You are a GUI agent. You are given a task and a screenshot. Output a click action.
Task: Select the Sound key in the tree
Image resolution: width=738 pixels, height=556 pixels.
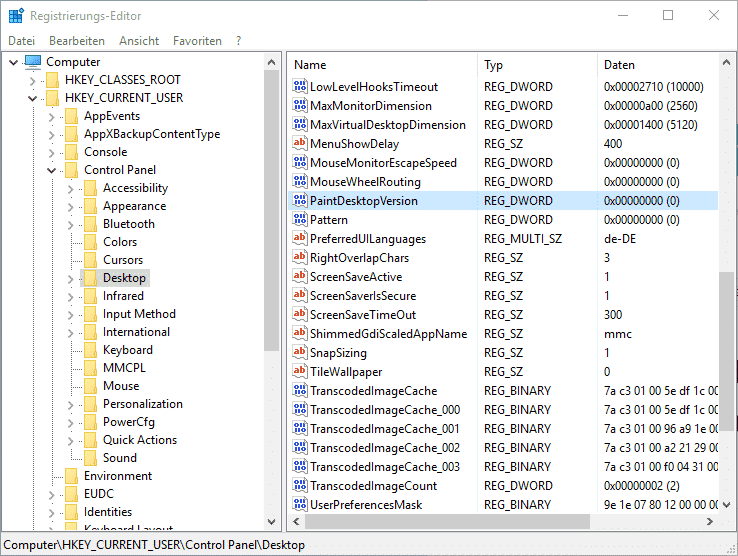(x=120, y=458)
